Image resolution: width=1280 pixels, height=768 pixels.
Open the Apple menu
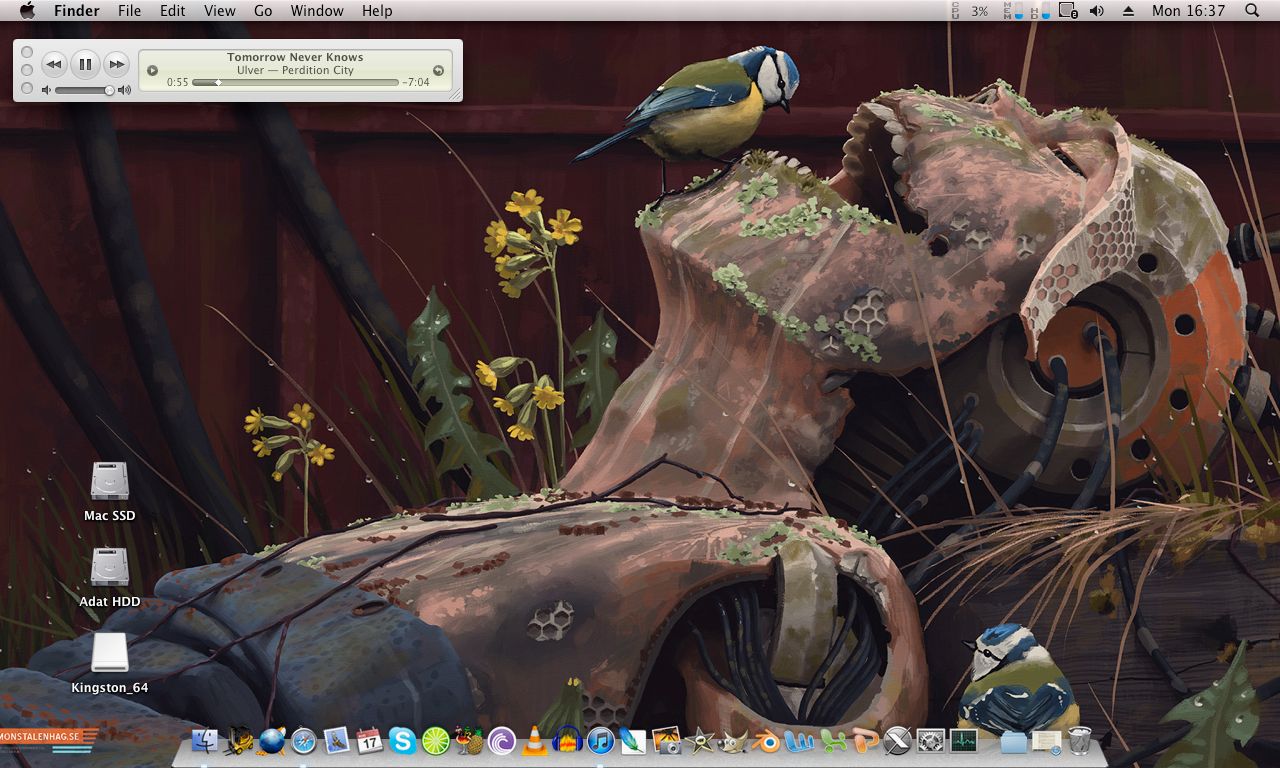(27, 10)
